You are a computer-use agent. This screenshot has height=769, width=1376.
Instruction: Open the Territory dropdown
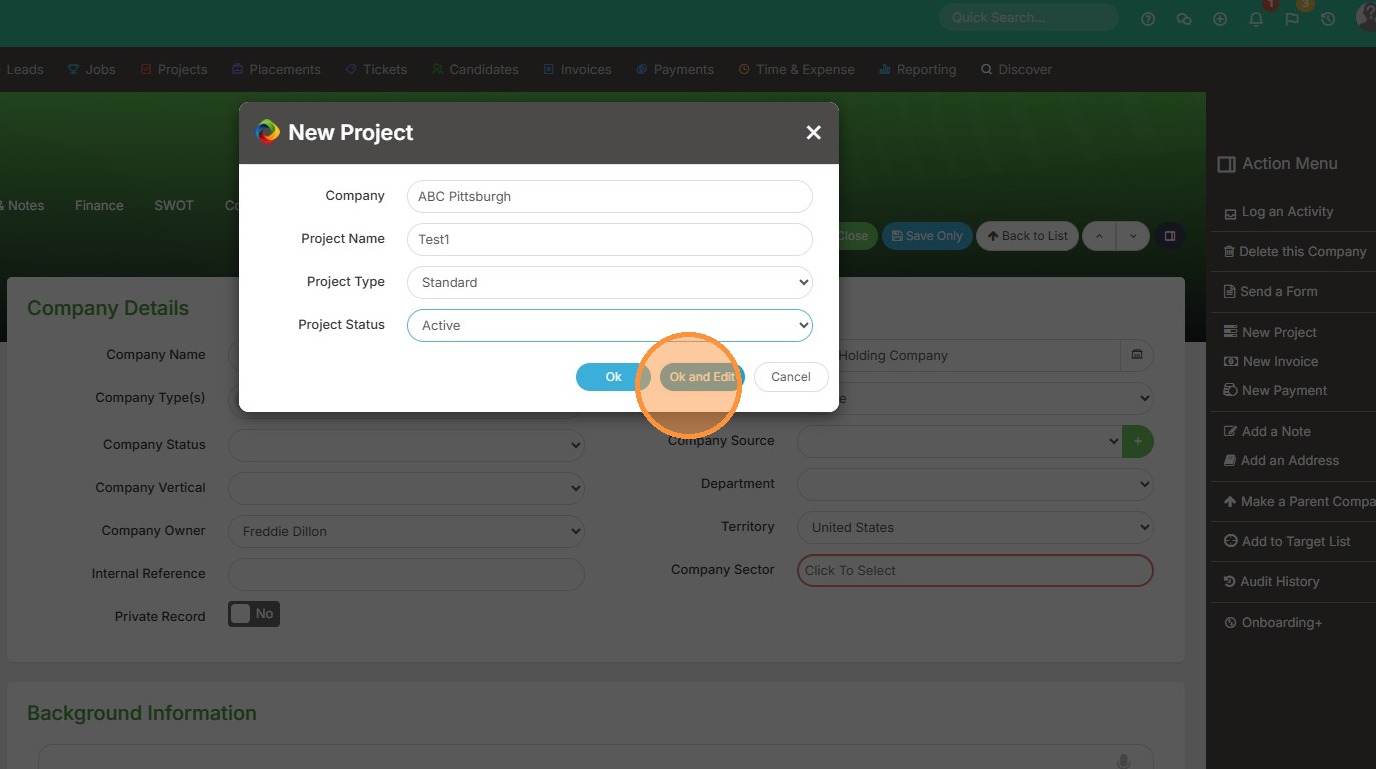point(975,527)
